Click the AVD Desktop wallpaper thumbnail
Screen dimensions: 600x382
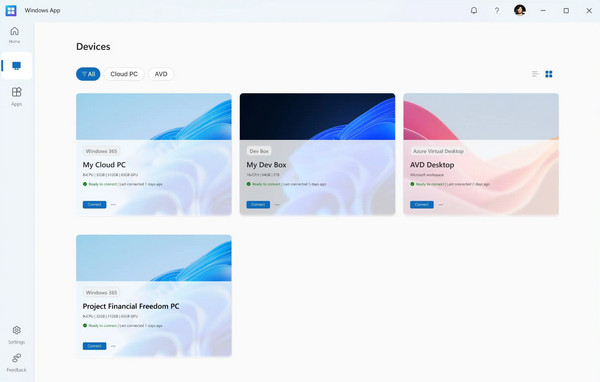(x=481, y=117)
